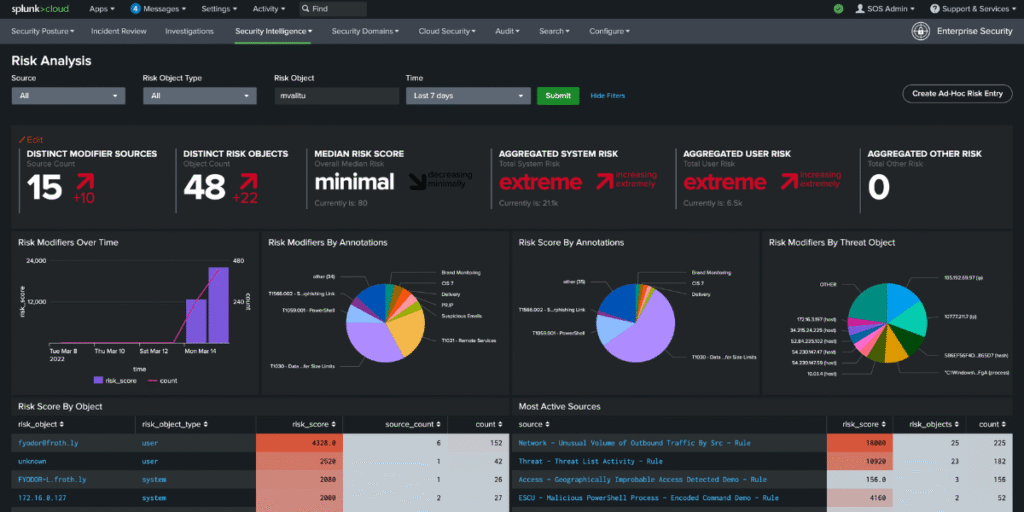Open the Security Intelligence menu
1024x512 pixels.
[x=274, y=31]
